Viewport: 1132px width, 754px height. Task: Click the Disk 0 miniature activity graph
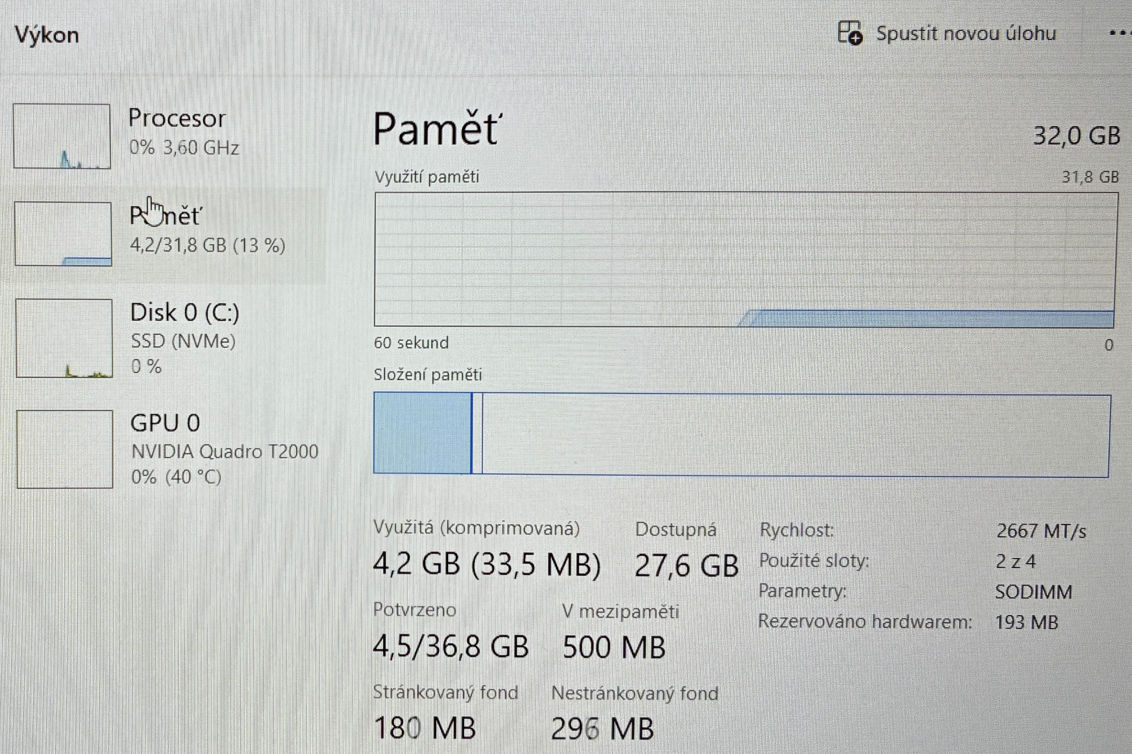(x=62, y=339)
